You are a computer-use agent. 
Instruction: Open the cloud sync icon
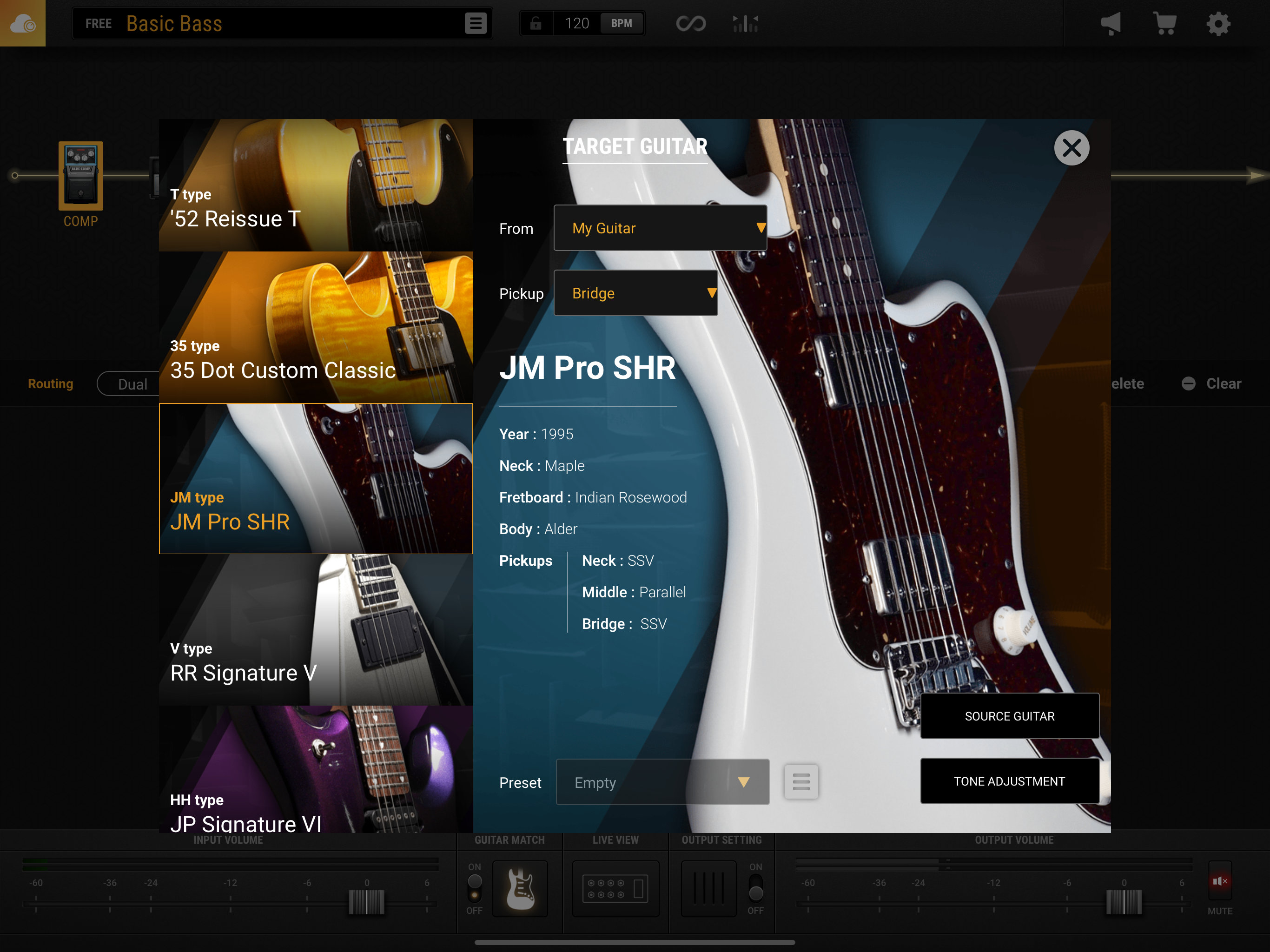[x=22, y=23]
